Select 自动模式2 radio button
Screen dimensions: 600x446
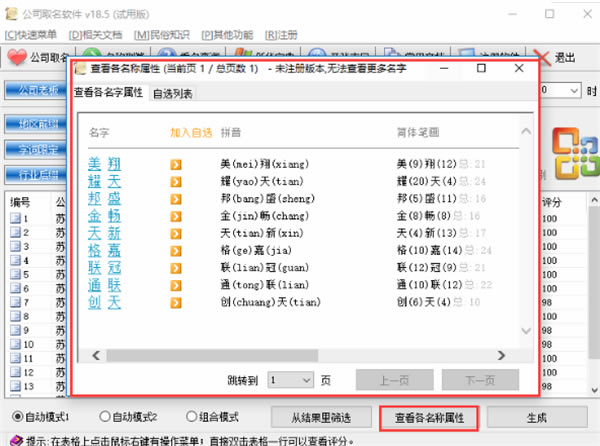tap(104, 416)
